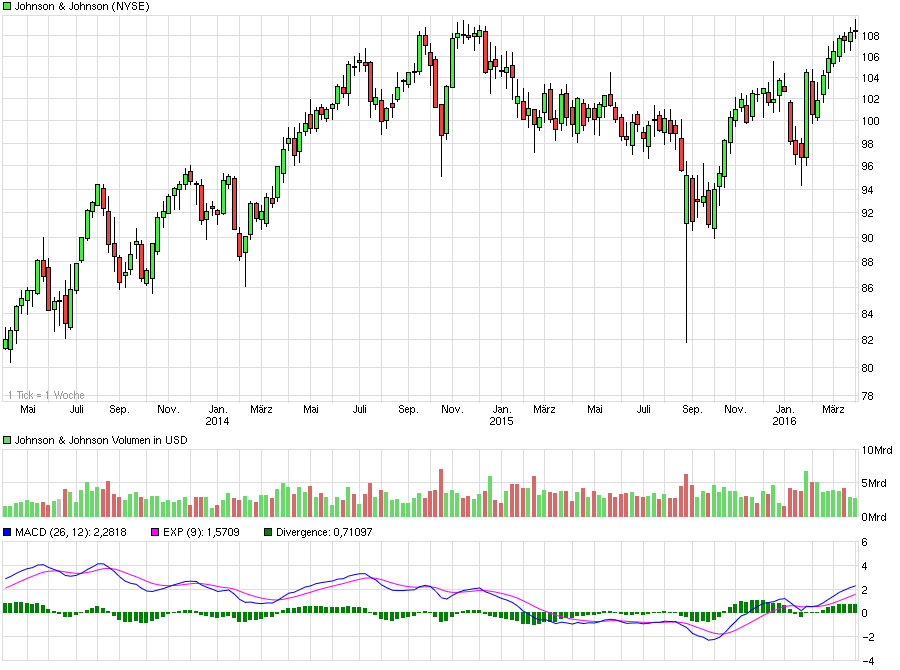This screenshot has width=900, height=670.
Task: Click the grey volume bar near July 2013
Action: [x=59, y=508]
